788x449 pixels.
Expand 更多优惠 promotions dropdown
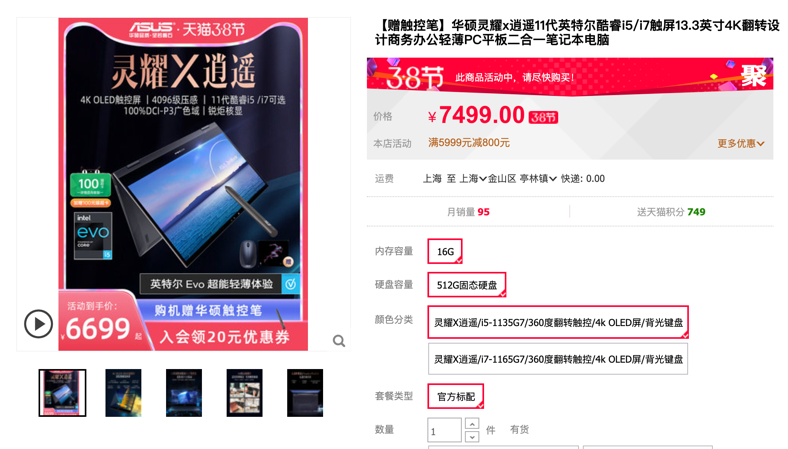[x=741, y=143]
